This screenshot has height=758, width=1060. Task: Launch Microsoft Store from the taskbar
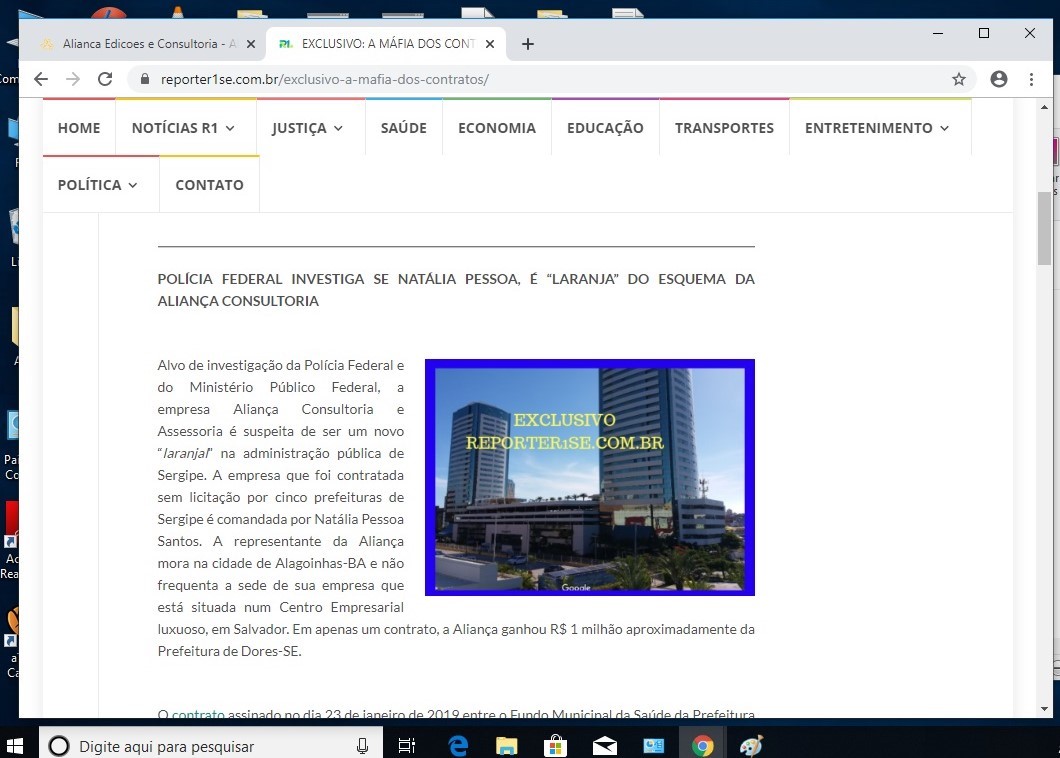coord(556,745)
